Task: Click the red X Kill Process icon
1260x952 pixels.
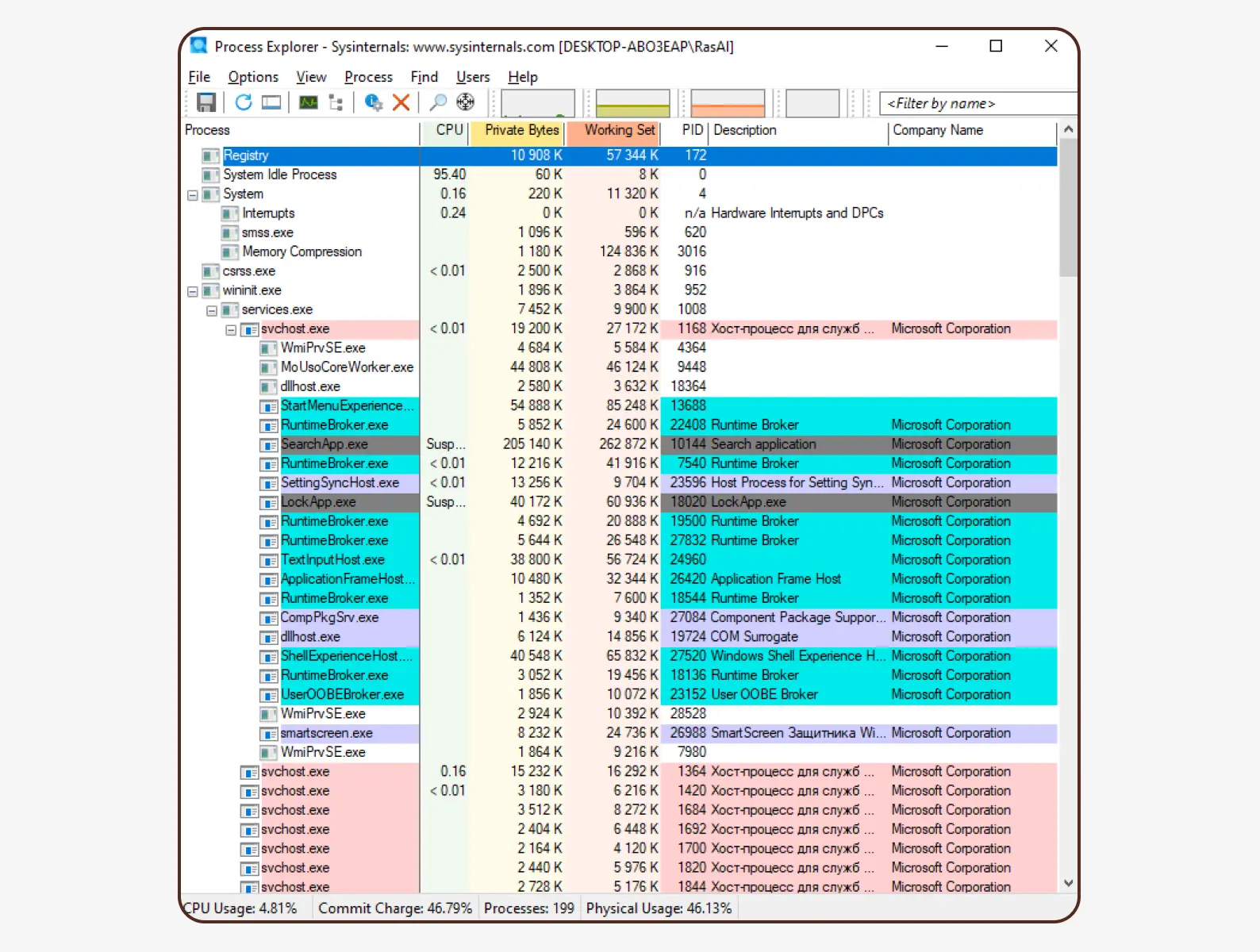Action: (x=401, y=102)
